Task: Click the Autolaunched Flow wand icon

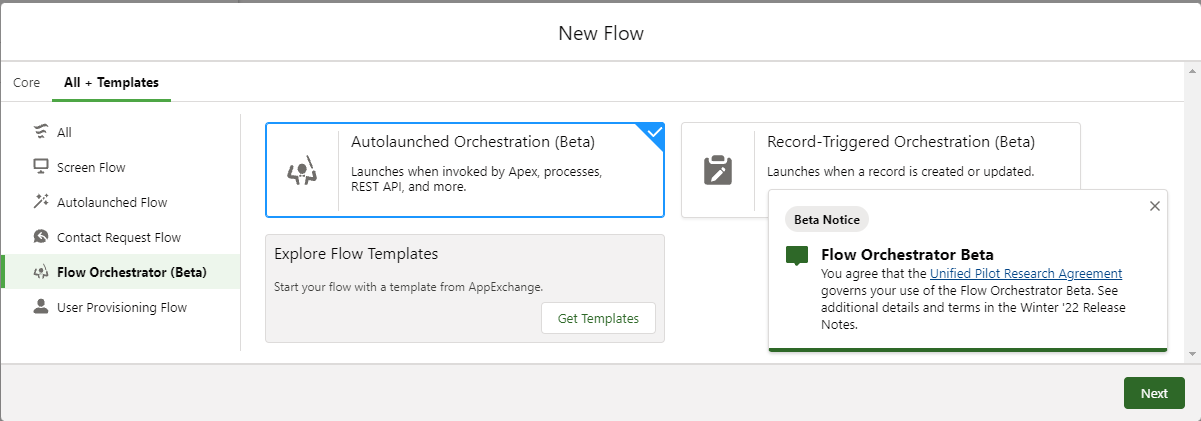Action: click(41, 202)
